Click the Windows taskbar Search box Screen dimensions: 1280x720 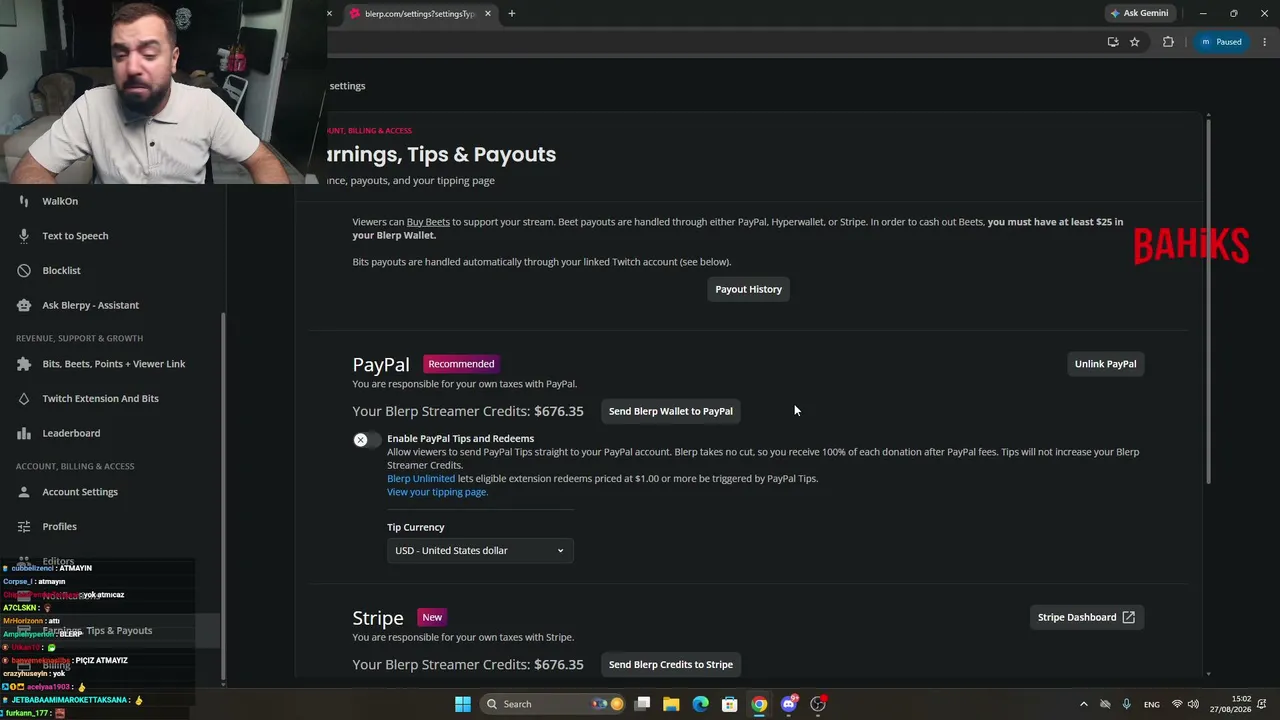point(550,704)
